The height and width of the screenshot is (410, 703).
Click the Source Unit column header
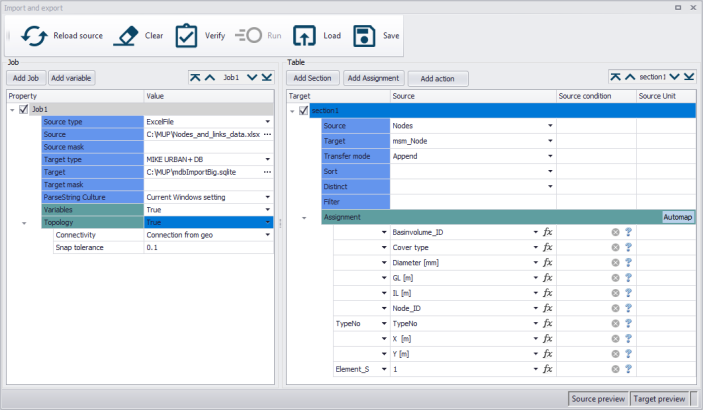pyautogui.click(x=666, y=96)
